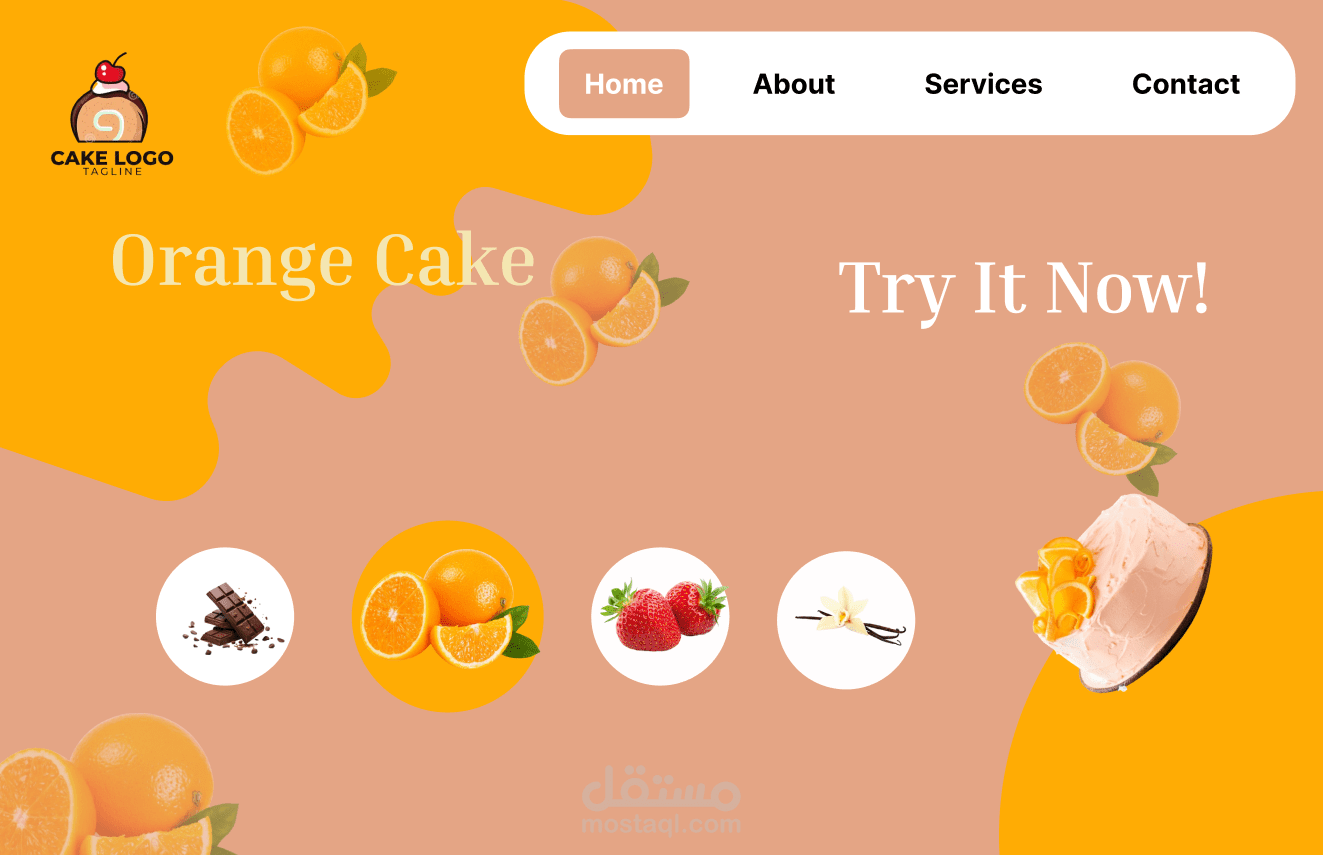Click the large oranges in bottom corner

(x=115, y=785)
